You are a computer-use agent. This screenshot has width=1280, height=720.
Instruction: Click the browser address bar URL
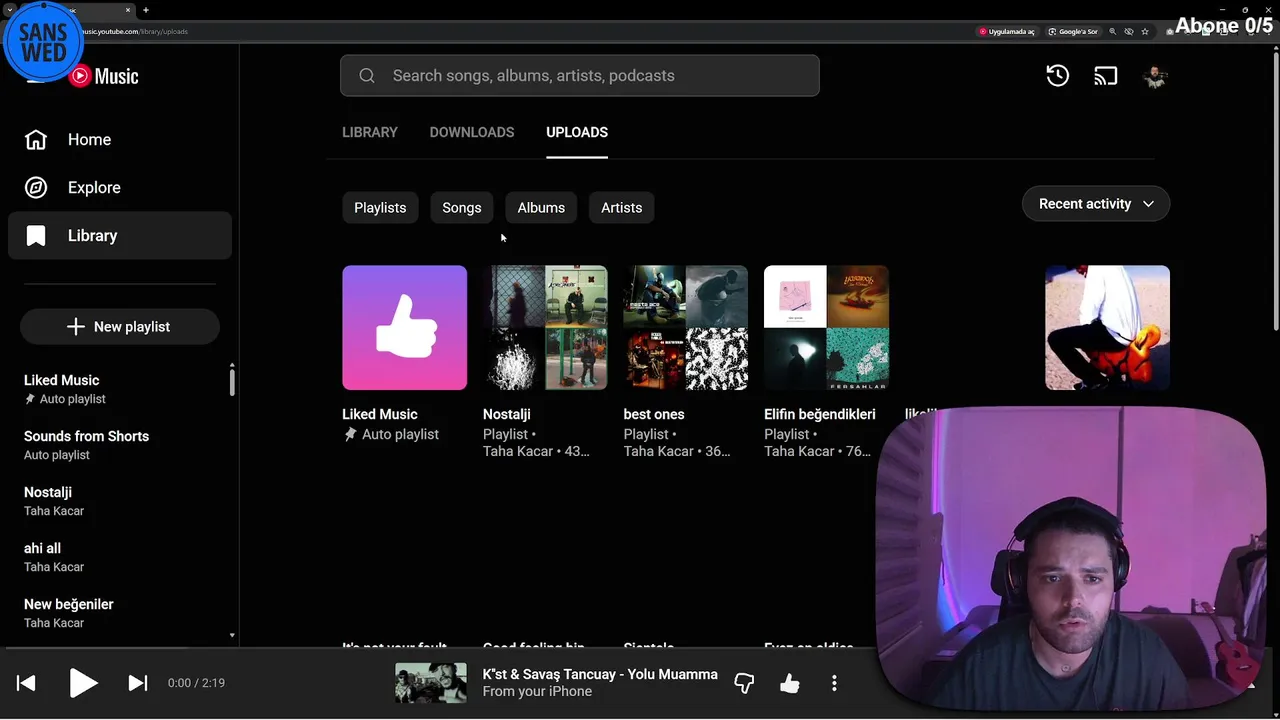coord(135,31)
